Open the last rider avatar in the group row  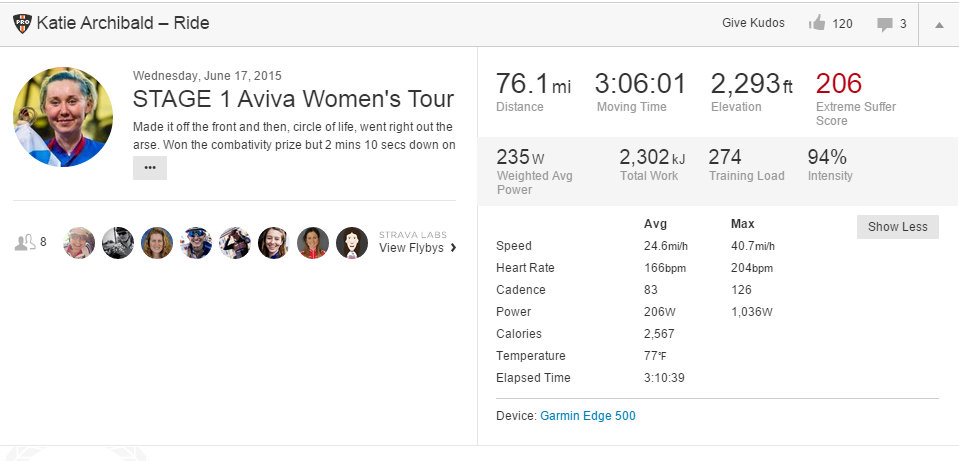[352, 243]
